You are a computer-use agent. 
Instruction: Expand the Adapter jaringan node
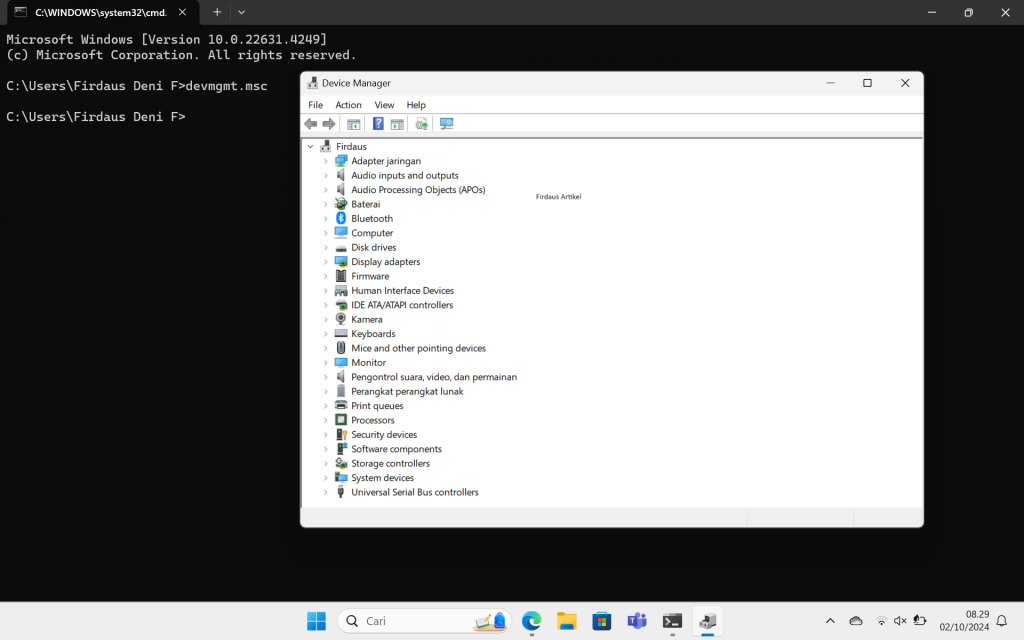(x=325, y=161)
